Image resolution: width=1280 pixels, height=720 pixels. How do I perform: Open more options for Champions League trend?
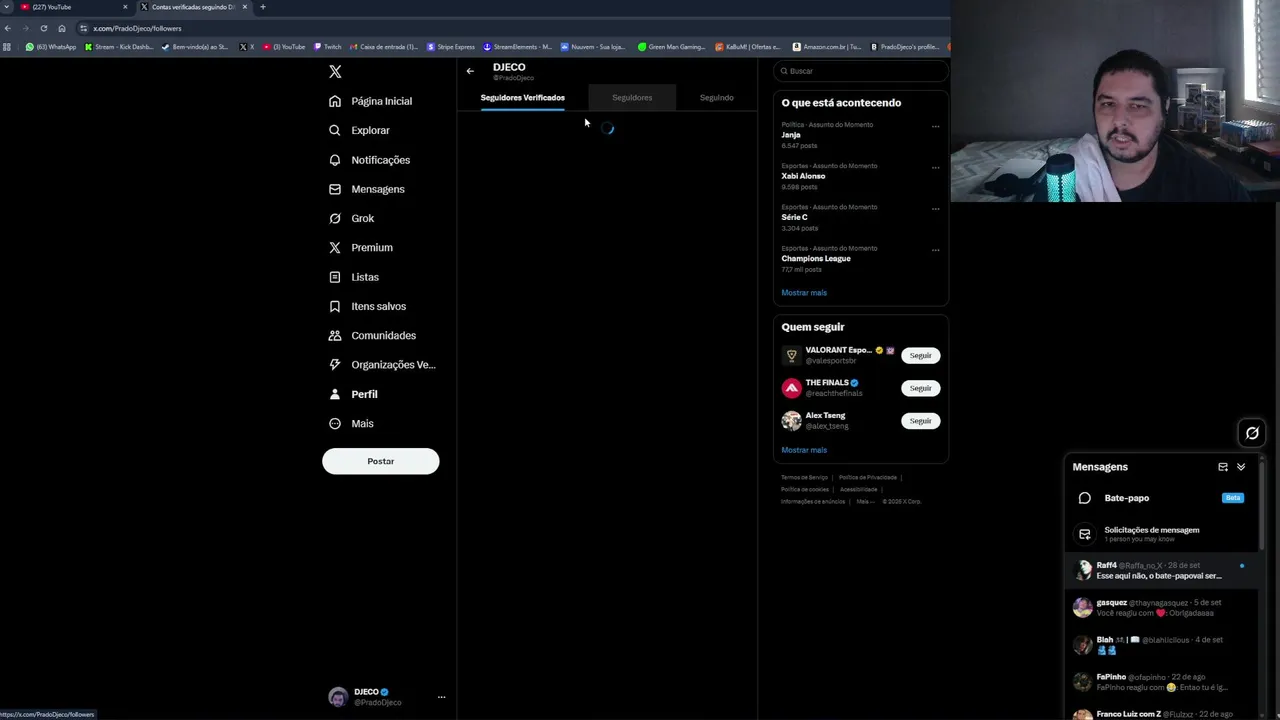(x=935, y=249)
